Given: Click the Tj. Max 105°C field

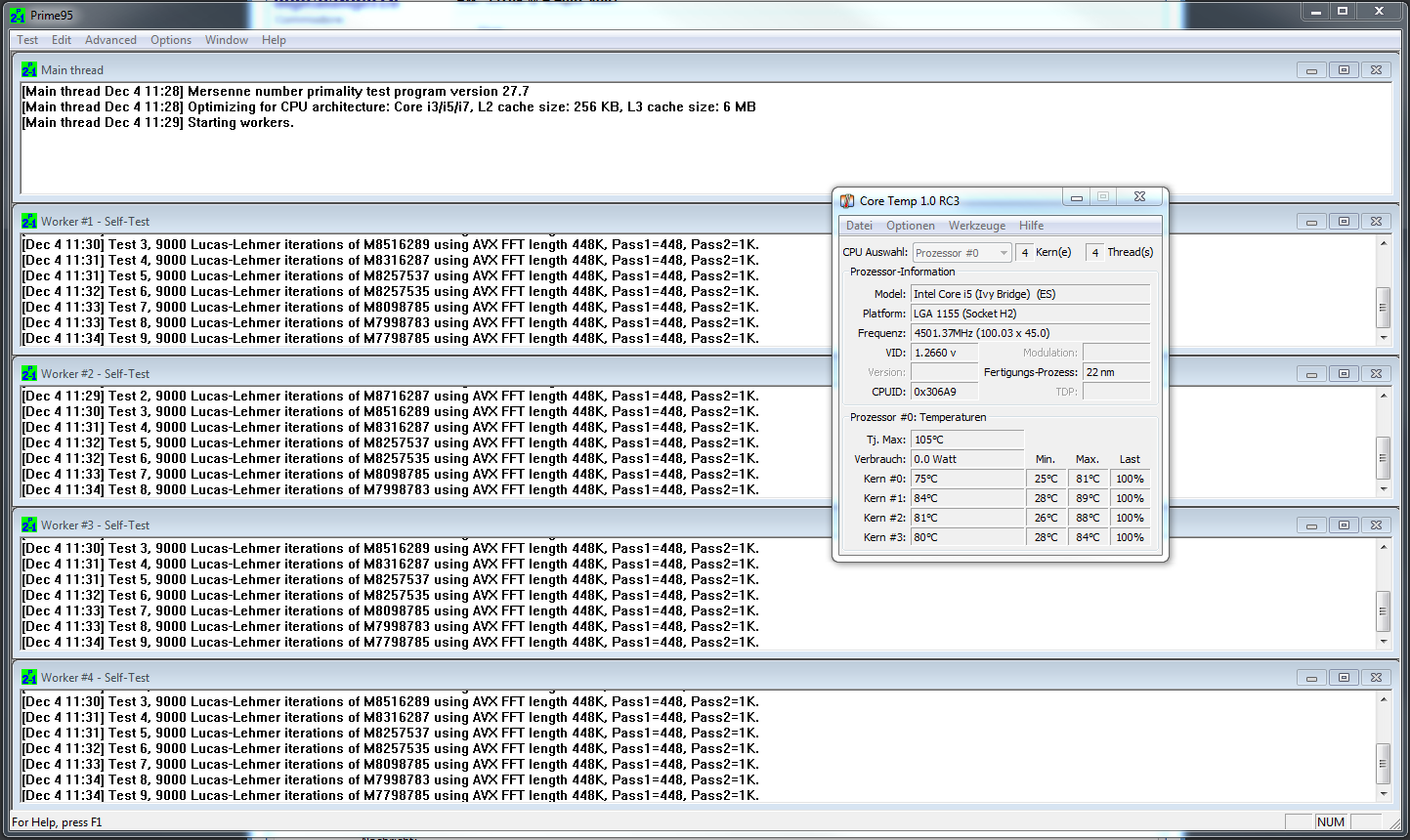Looking at the screenshot, I should (x=967, y=440).
